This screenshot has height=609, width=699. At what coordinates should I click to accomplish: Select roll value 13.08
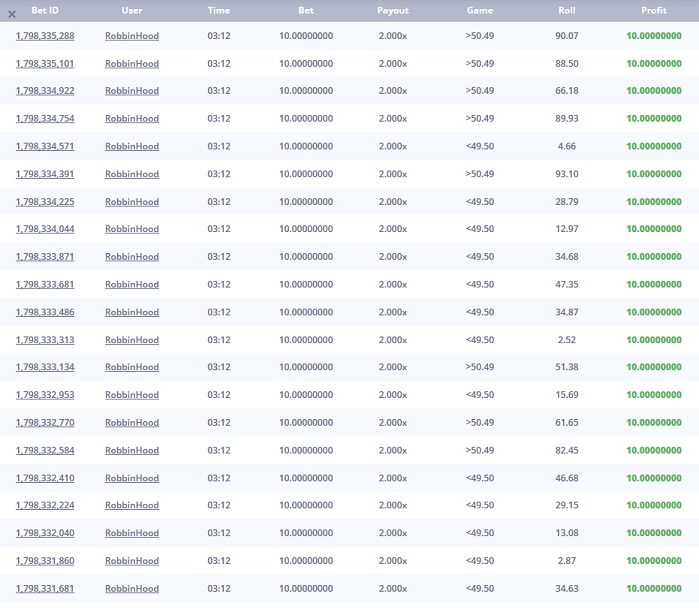[567, 533]
